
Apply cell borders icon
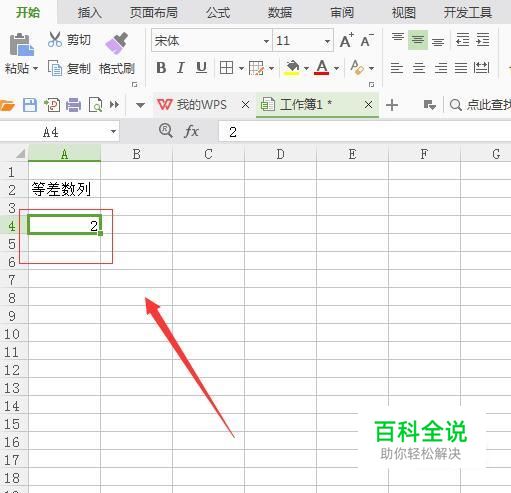tap(226, 68)
